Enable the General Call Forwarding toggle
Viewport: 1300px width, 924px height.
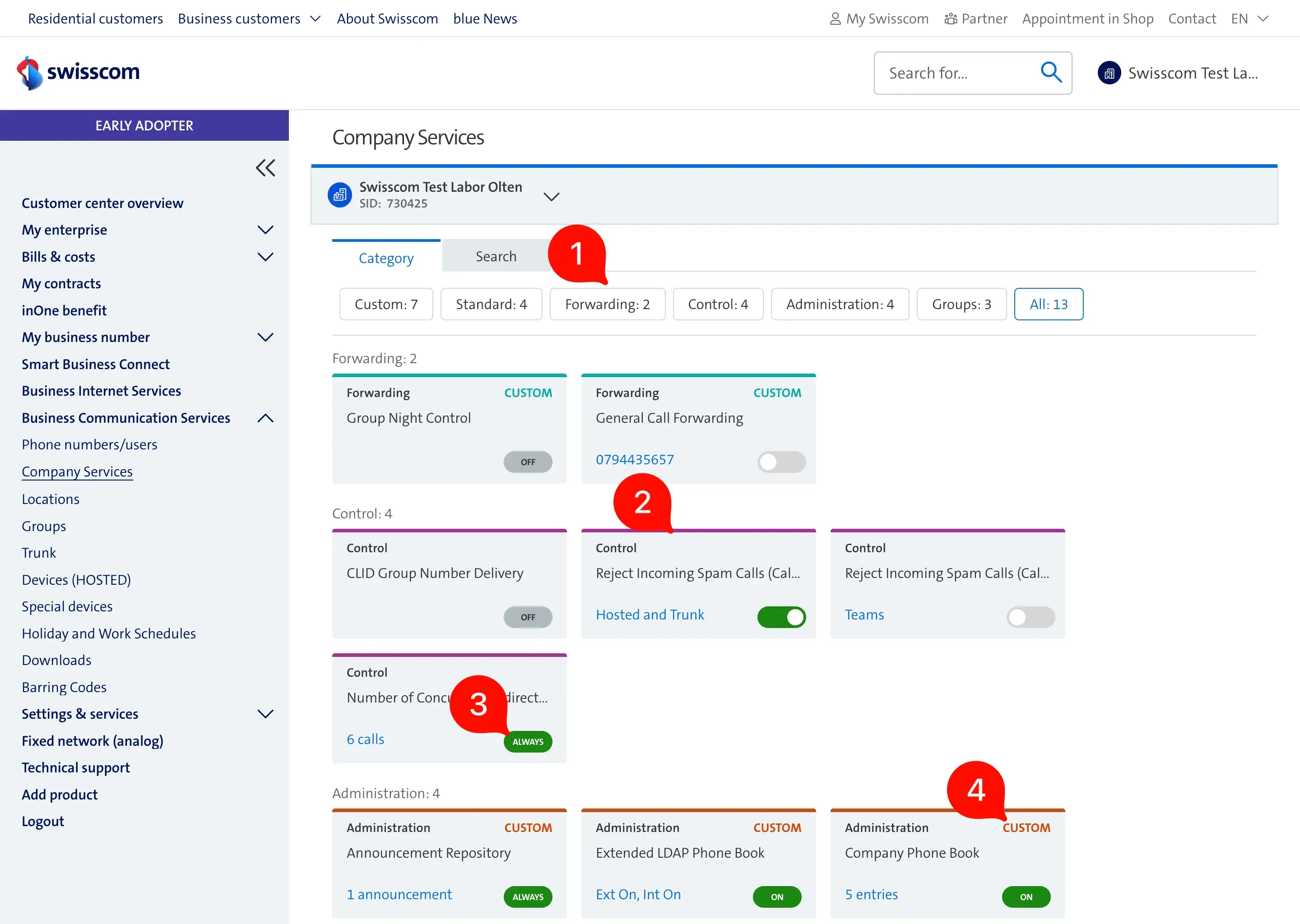(x=781, y=462)
